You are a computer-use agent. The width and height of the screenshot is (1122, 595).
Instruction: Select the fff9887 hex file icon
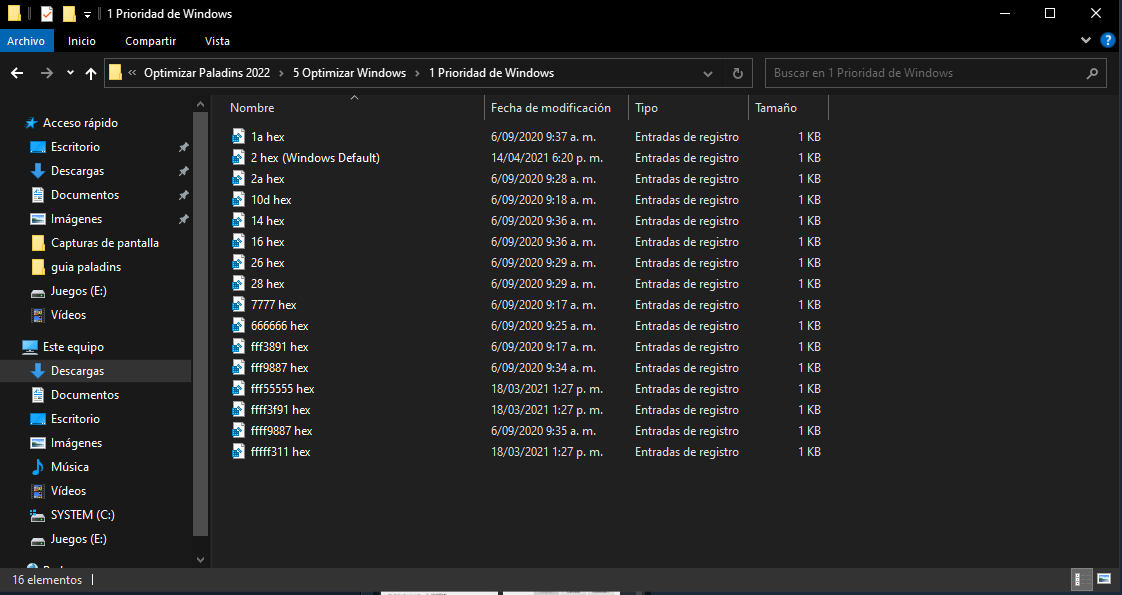pyautogui.click(x=238, y=368)
